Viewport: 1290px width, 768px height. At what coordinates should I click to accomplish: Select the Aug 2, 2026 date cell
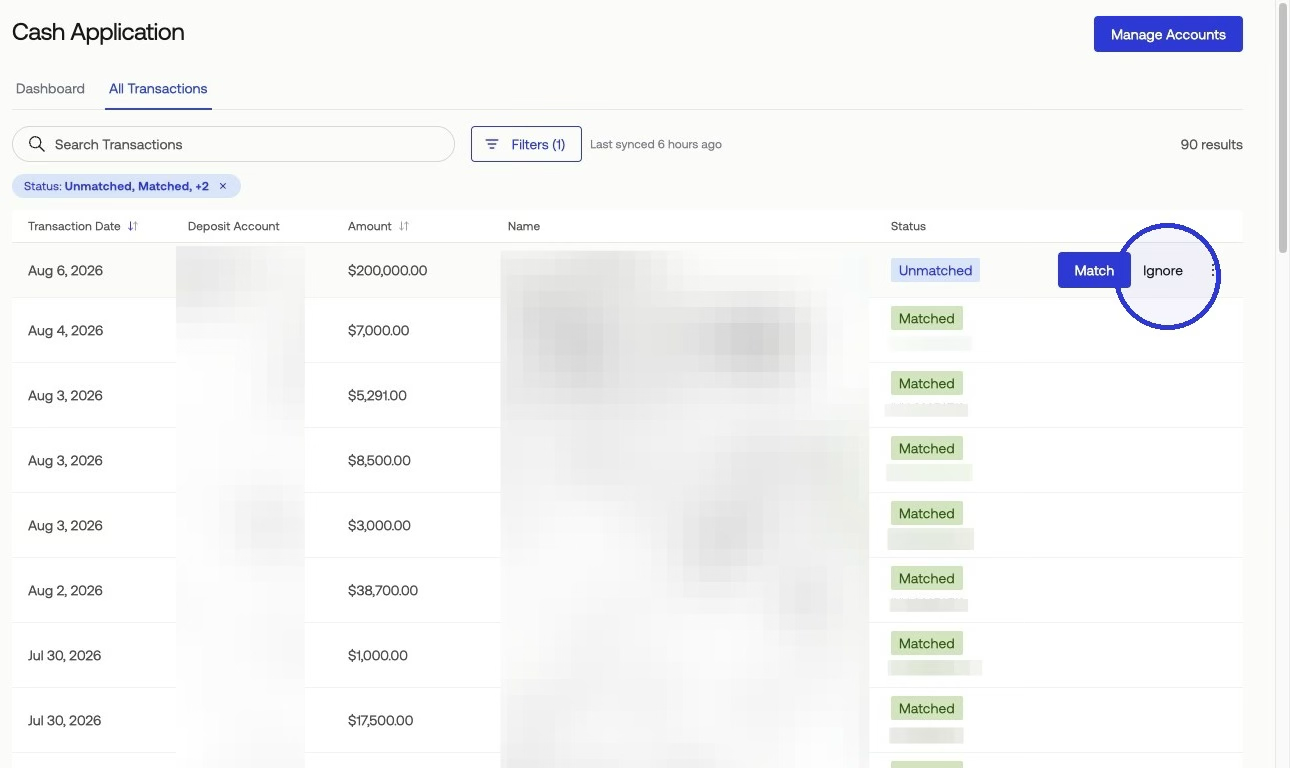(x=65, y=590)
